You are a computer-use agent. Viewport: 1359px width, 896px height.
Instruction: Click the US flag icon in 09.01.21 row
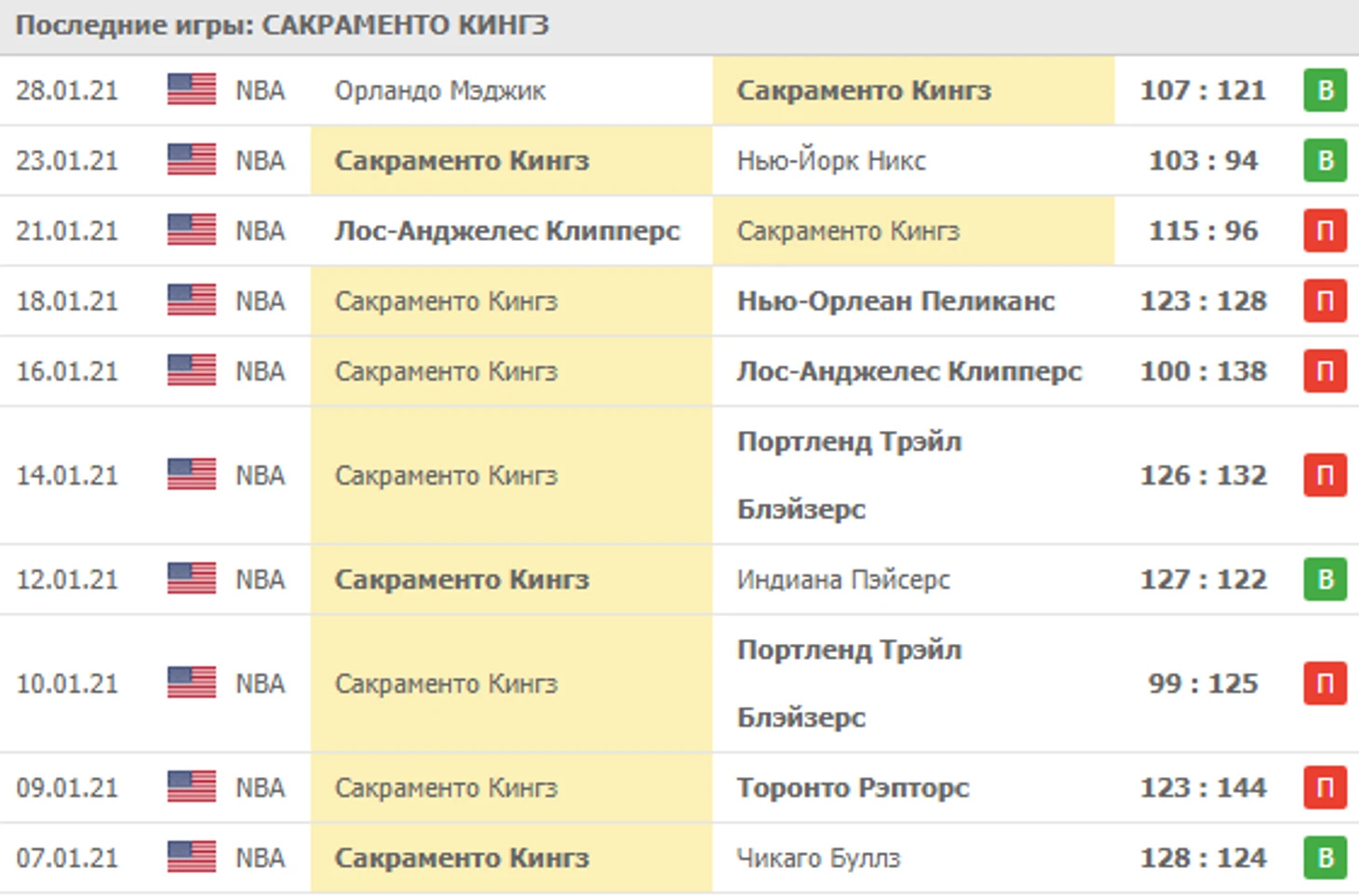coord(191,787)
